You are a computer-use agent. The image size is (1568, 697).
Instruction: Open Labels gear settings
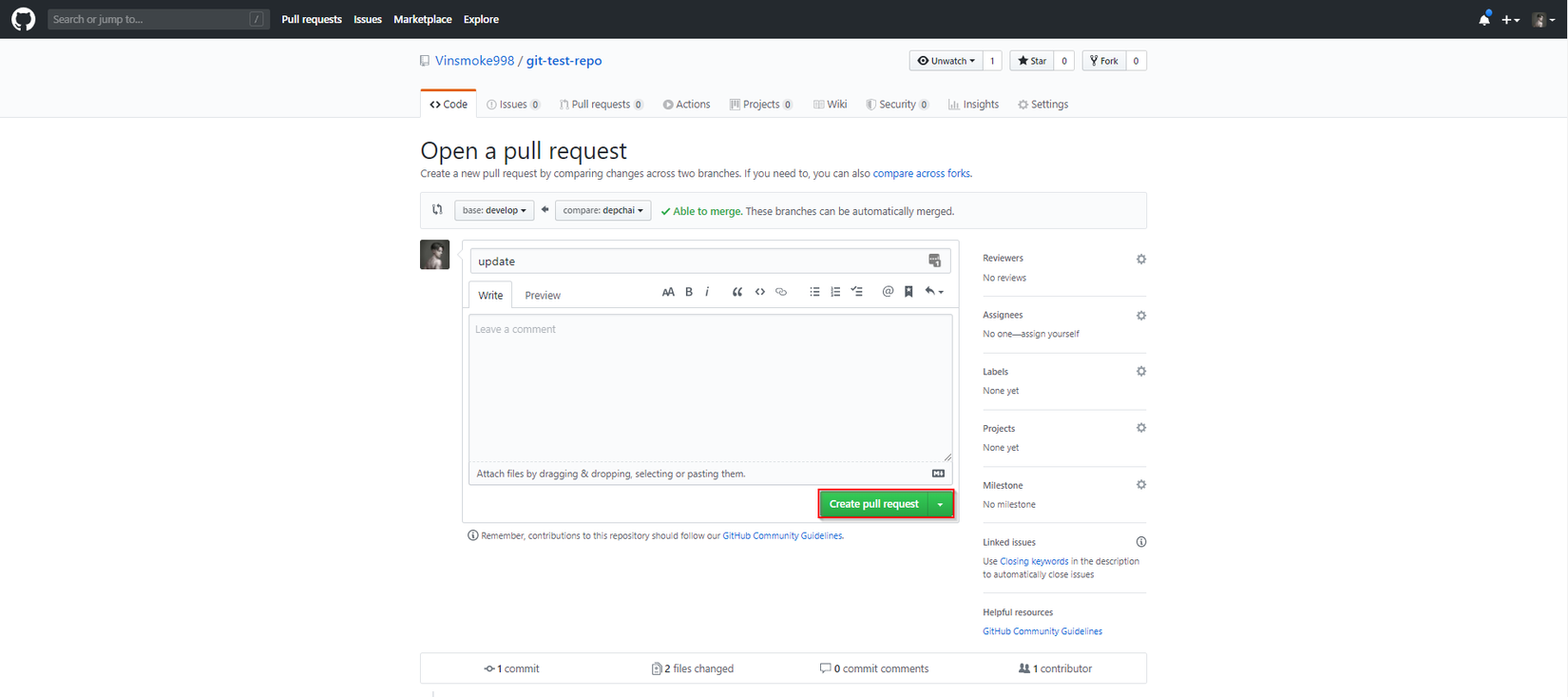tap(1141, 371)
